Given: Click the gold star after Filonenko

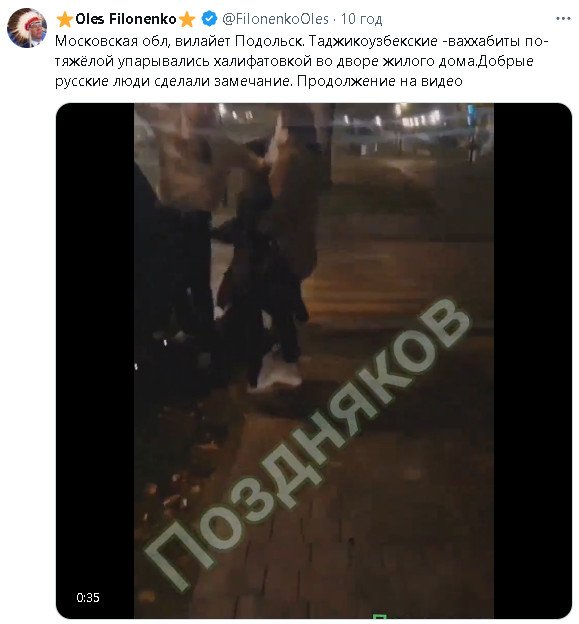Looking at the screenshot, I should point(187,19).
